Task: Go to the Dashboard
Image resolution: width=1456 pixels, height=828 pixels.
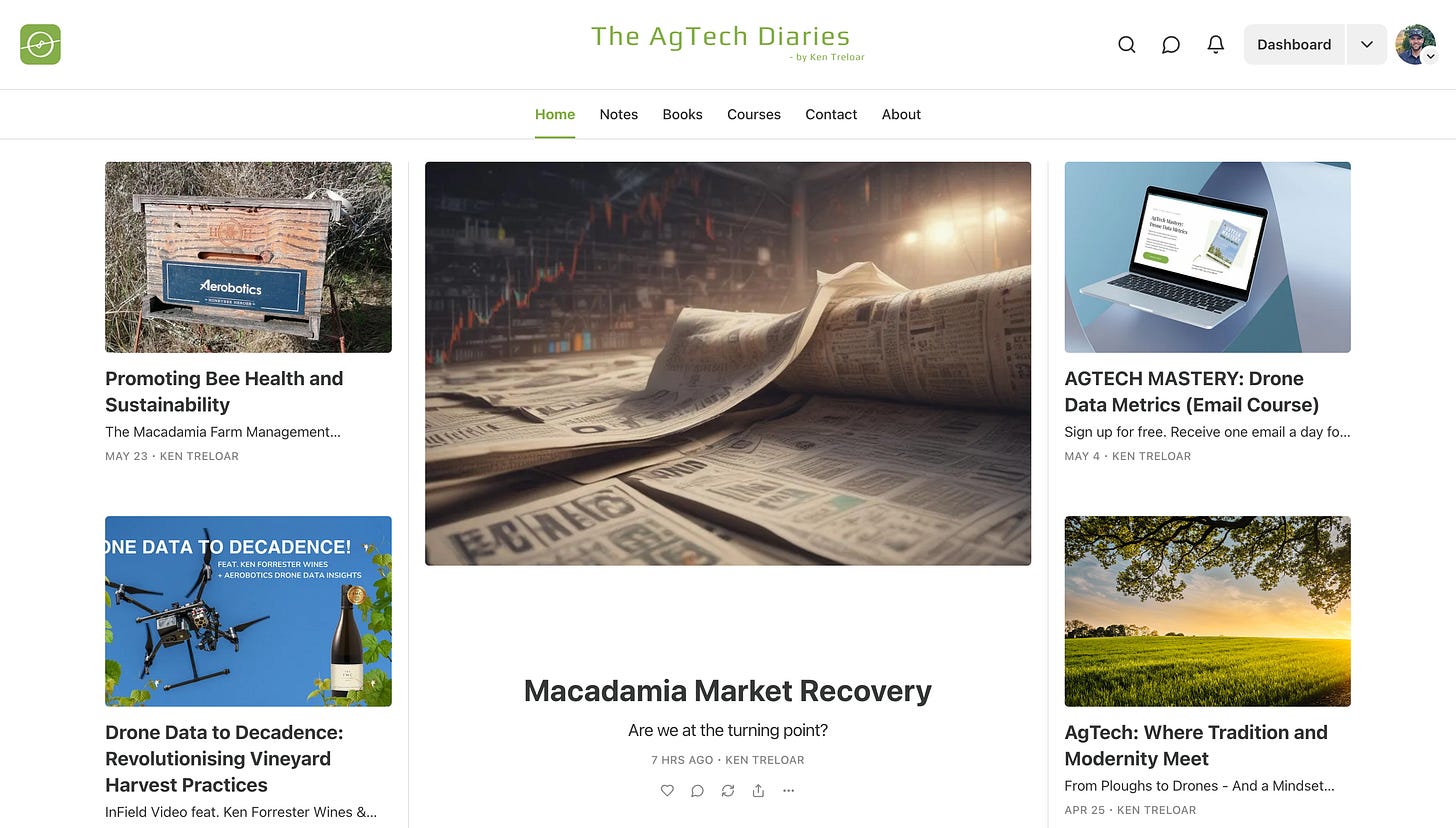Action: (1294, 45)
